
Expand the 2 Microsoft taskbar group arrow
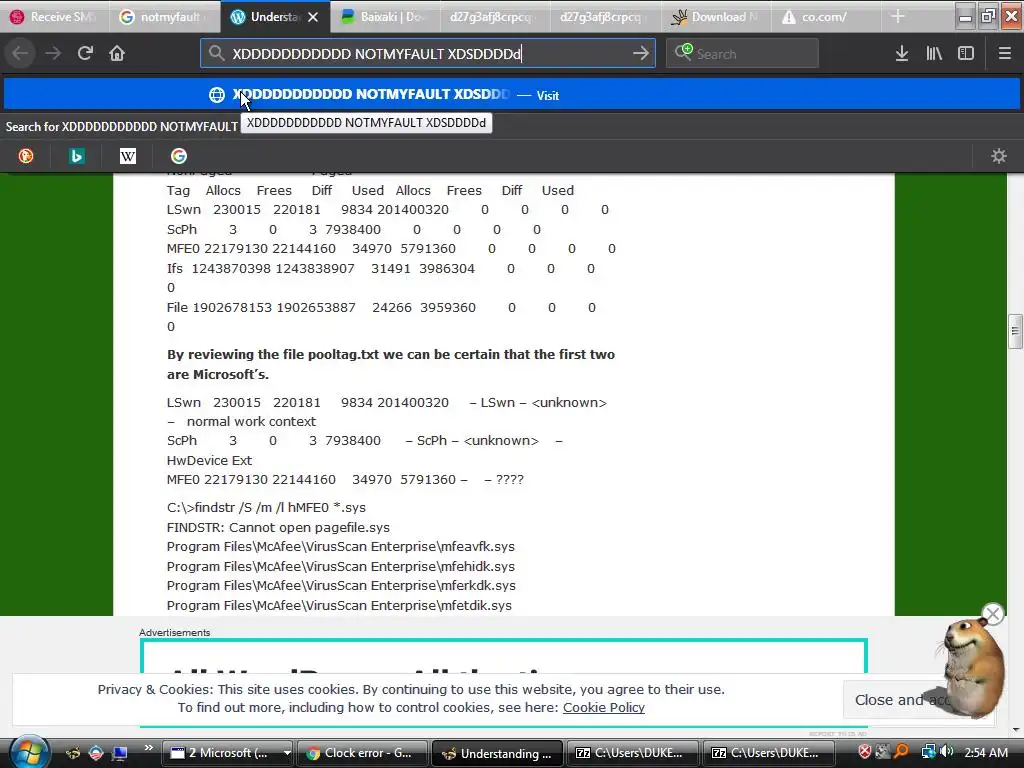tap(286, 753)
